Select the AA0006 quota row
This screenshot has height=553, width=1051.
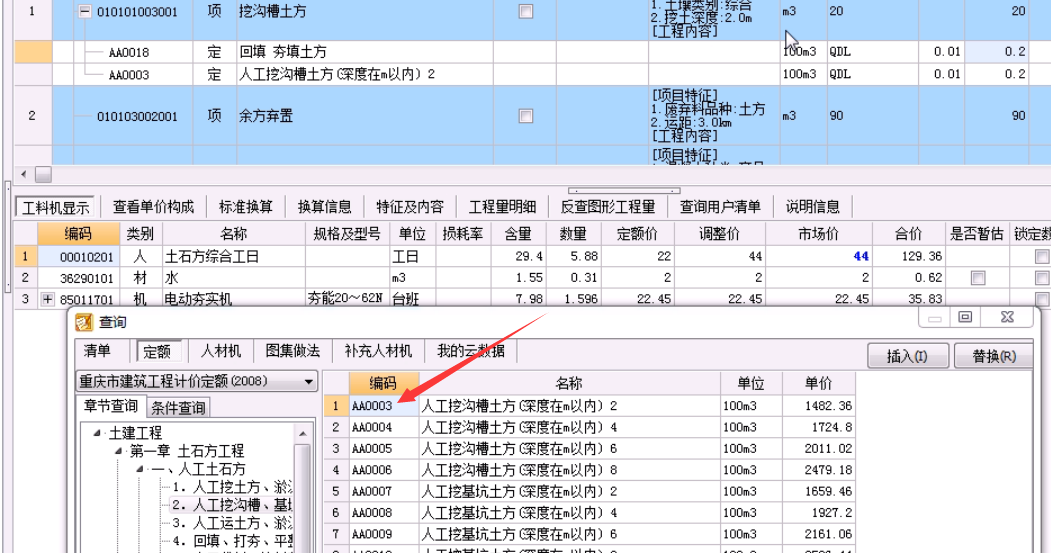point(590,470)
